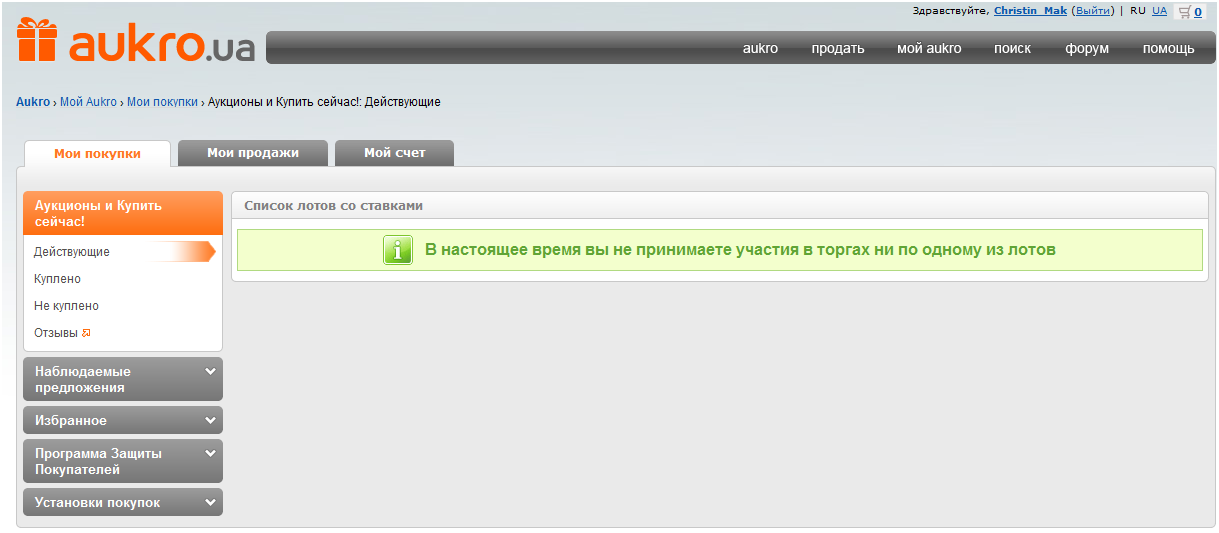Open поиск in the top navigation
This screenshot has height=533, width=1219.
point(1012,48)
